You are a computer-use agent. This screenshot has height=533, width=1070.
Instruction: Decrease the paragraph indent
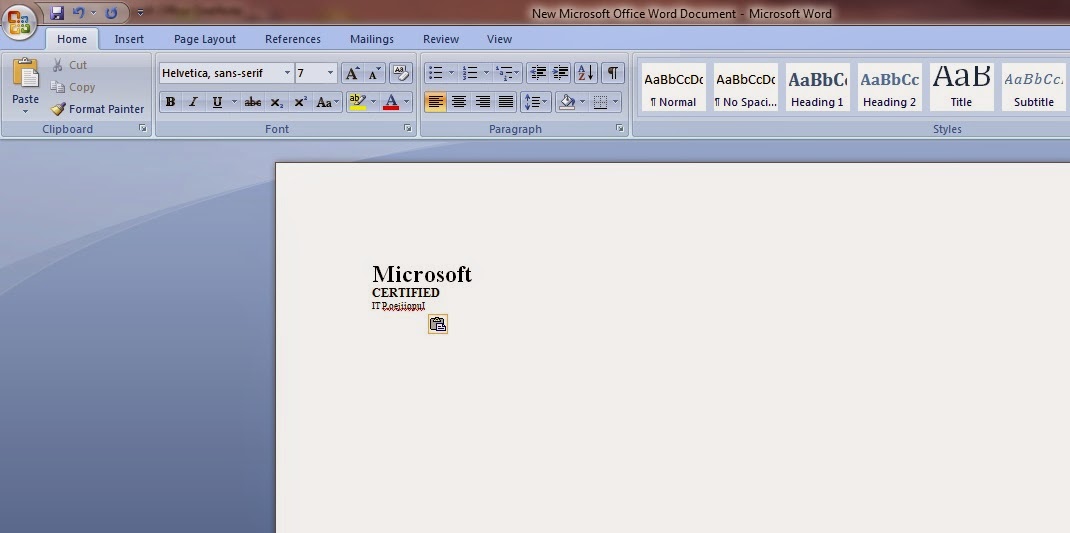pos(538,73)
